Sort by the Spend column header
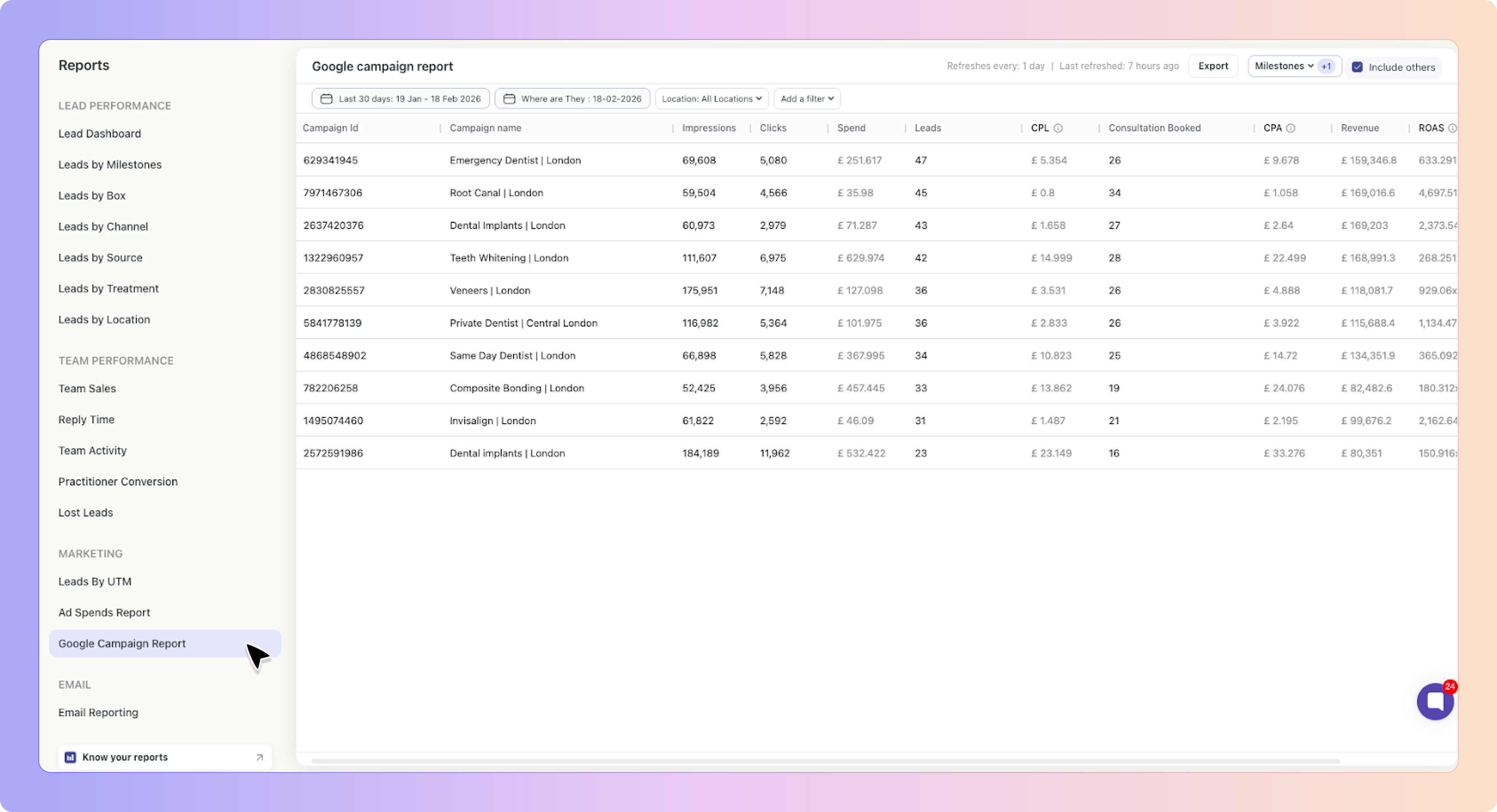Image resolution: width=1497 pixels, height=812 pixels. (x=851, y=128)
